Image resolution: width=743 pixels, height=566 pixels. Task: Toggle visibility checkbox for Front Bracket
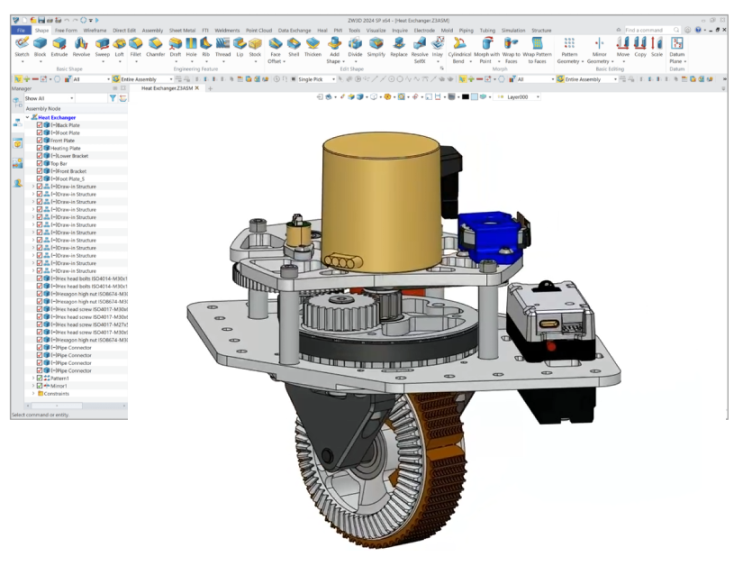[40, 171]
